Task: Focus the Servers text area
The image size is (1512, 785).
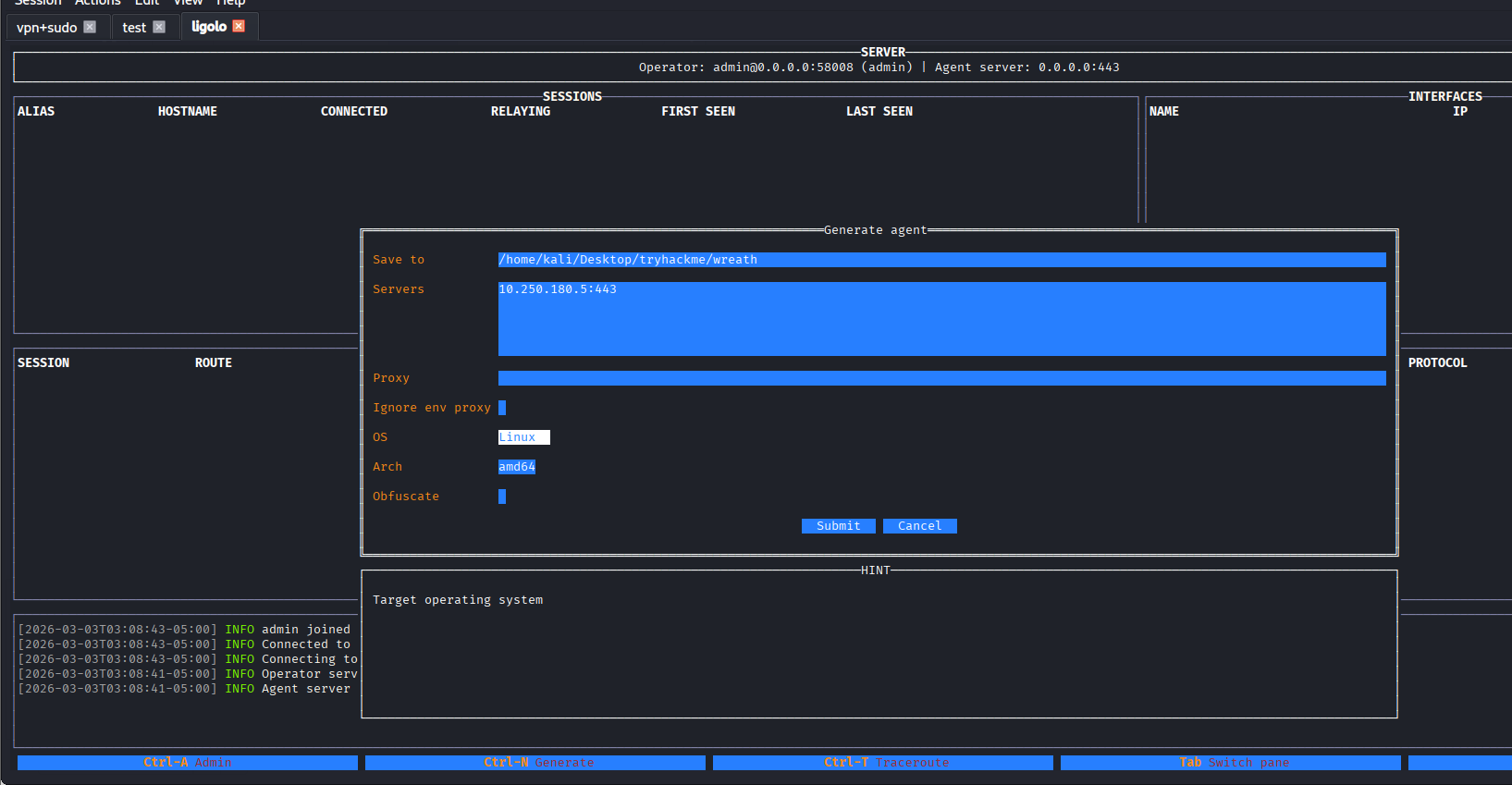Action: [x=941, y=319]
